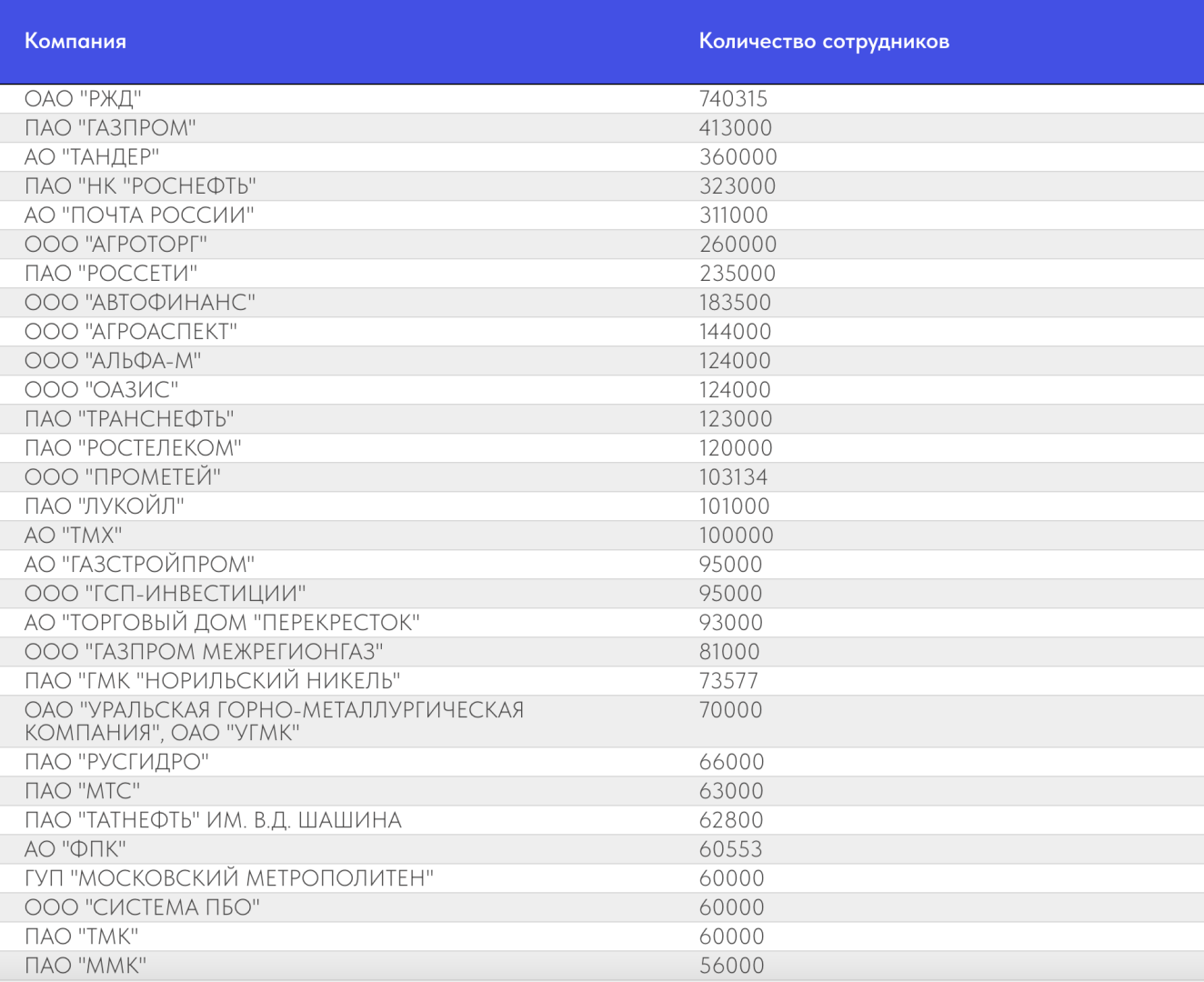1204x982 pixels.
Task: Select the value 60553
Action: point(730,848)
